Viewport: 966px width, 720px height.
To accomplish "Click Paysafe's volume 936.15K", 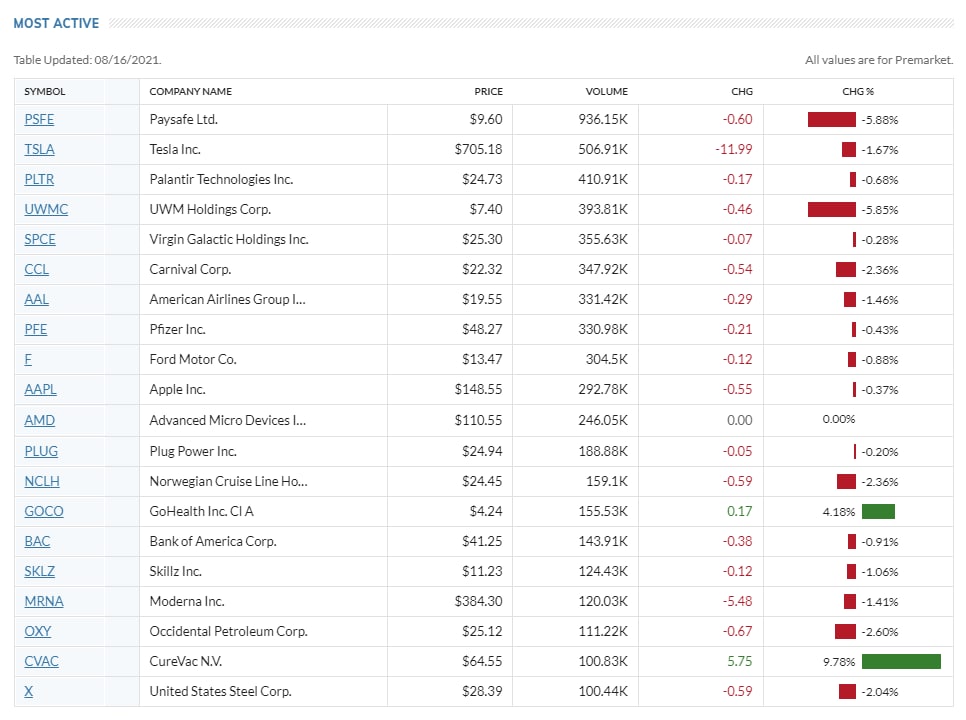I will point(603,119).
